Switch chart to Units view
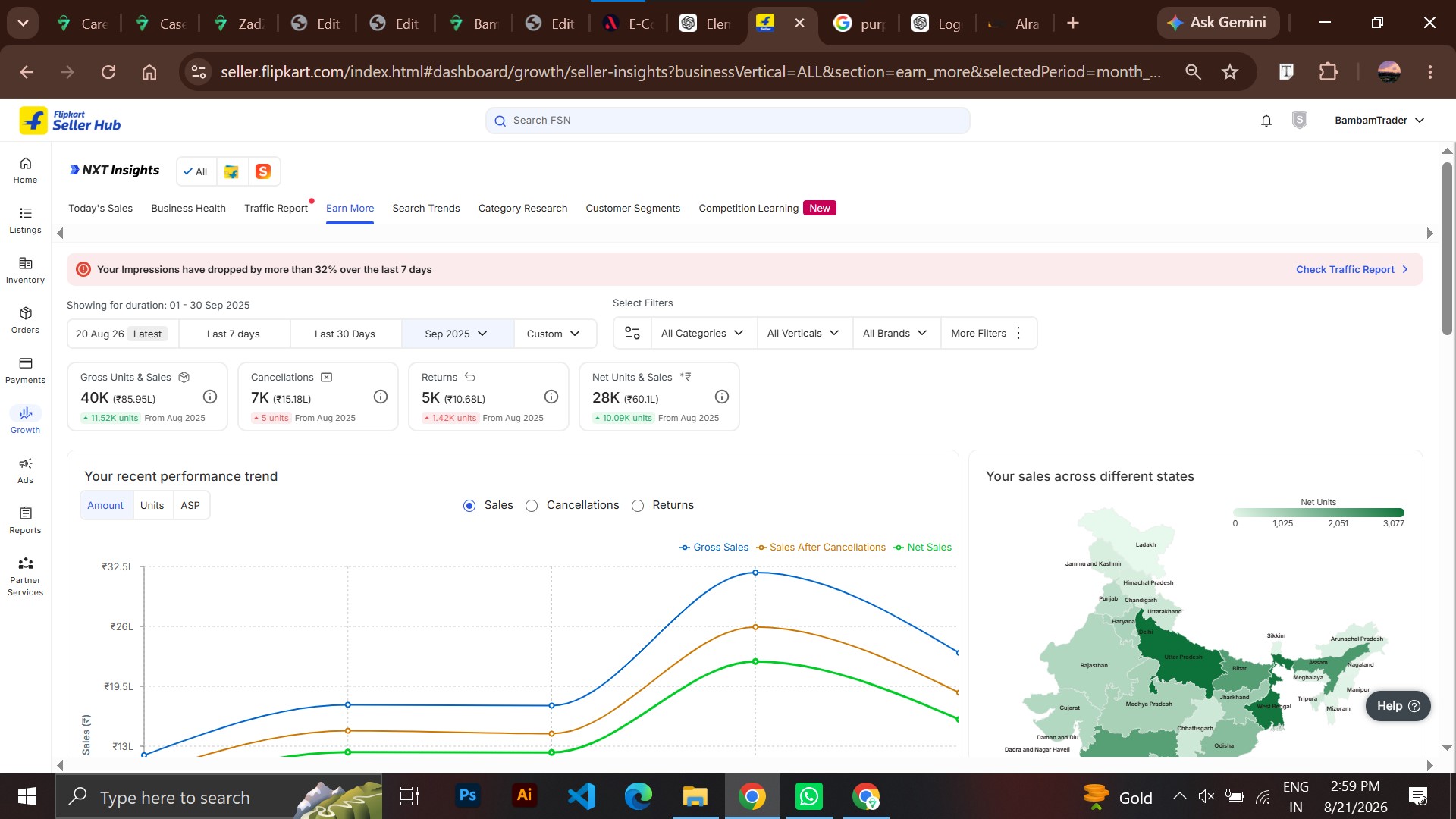 pyautogui.click(x=152, y=505)
